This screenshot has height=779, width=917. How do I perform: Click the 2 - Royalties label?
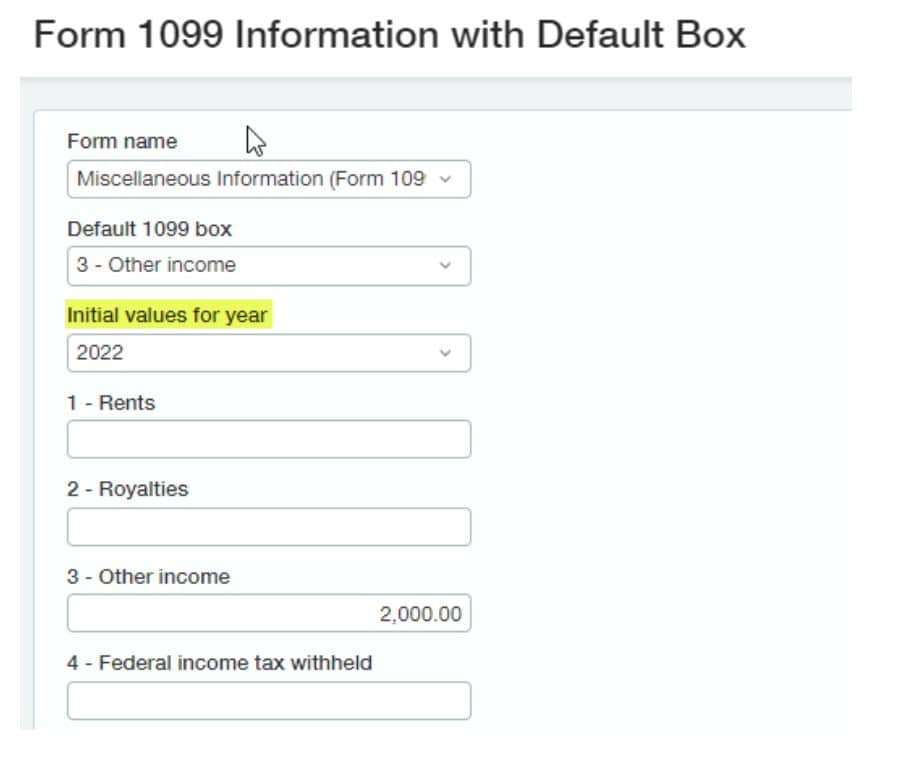point(126,489)
